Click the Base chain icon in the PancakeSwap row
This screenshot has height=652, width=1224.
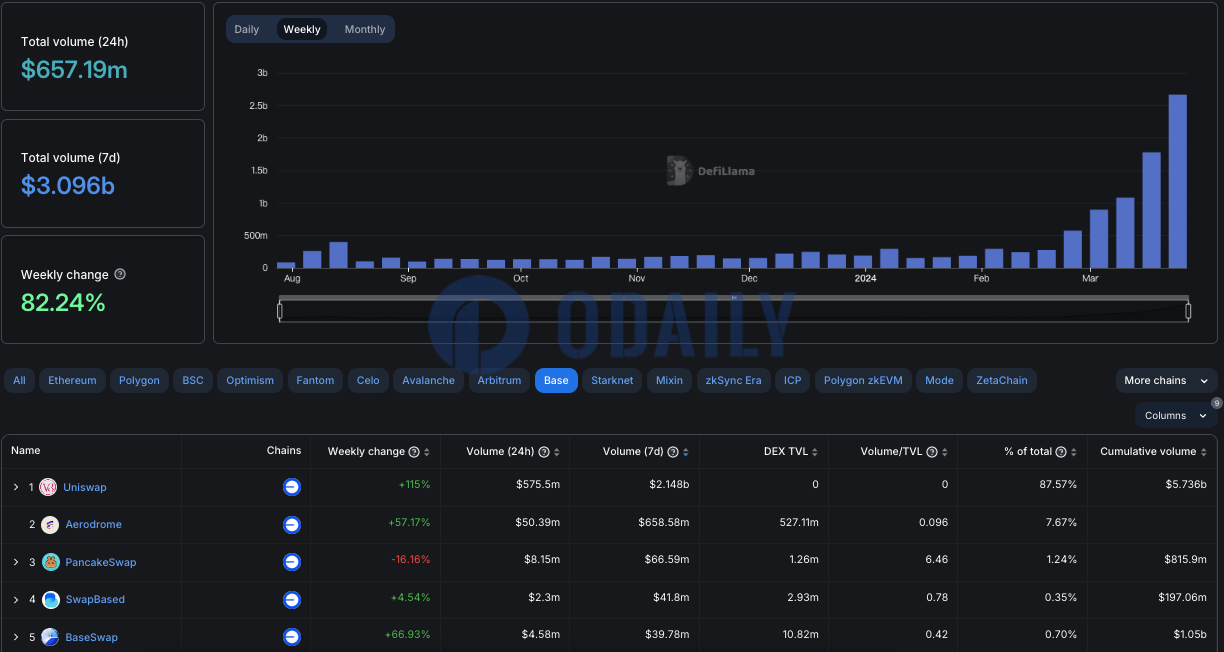(x=292, y=562)
